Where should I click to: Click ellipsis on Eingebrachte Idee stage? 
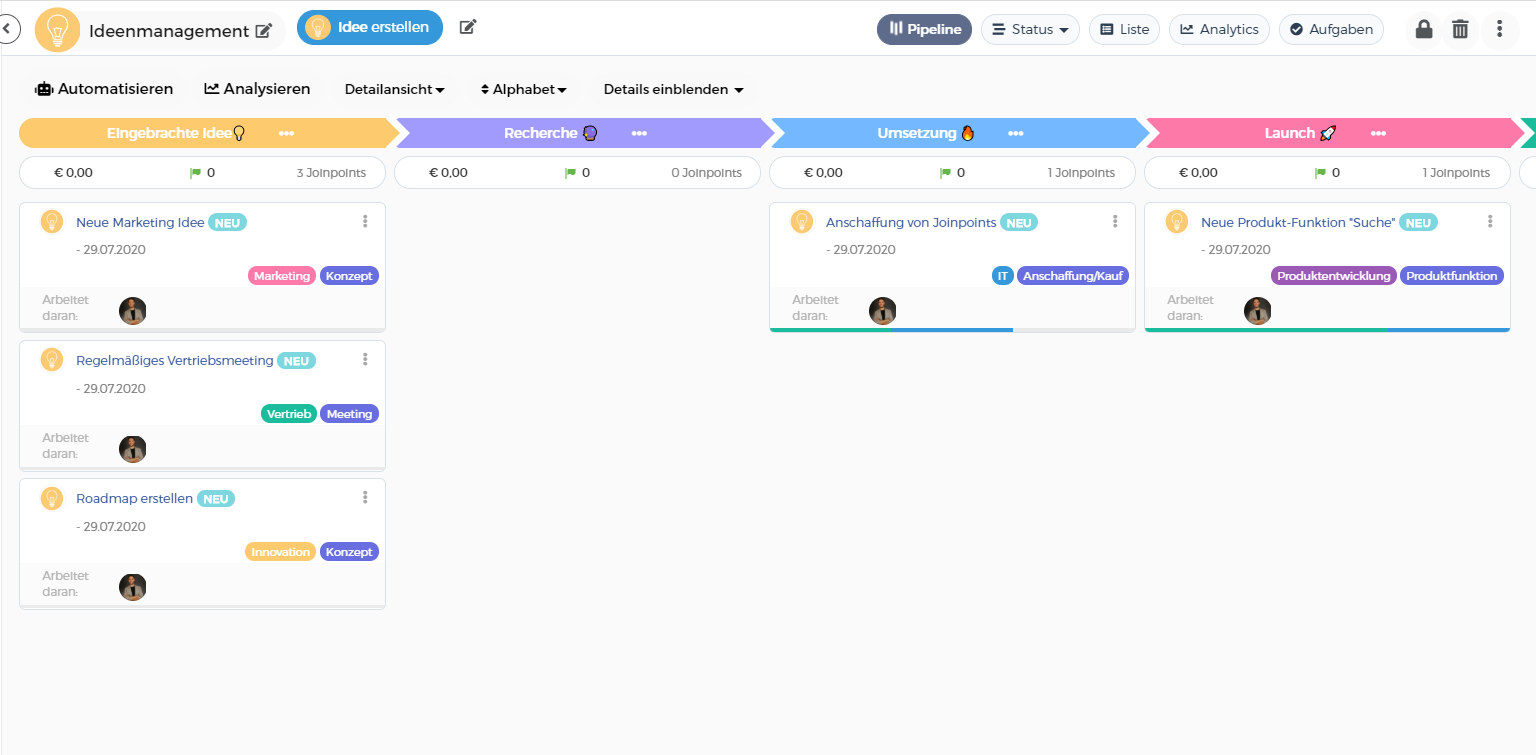coord(286,133)
